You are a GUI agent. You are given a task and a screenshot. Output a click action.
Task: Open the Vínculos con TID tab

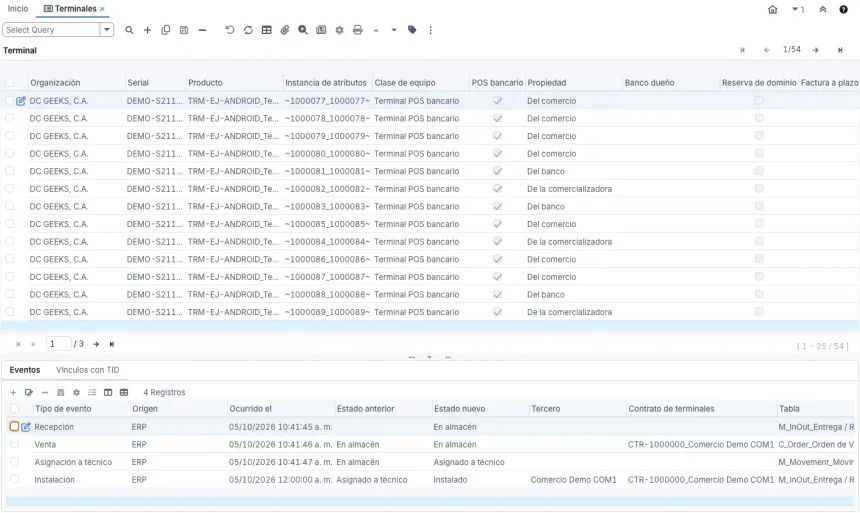[x=87, y=370]
